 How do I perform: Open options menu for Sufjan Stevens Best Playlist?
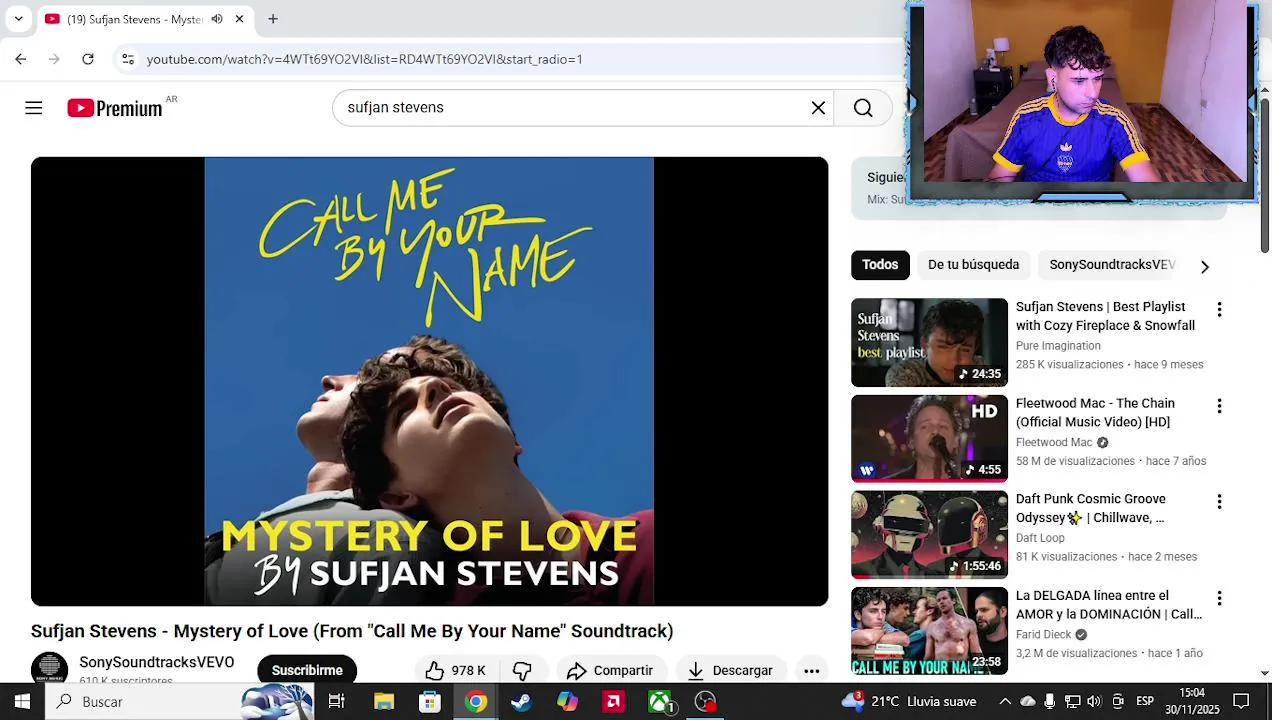[x=1219, y=310]
